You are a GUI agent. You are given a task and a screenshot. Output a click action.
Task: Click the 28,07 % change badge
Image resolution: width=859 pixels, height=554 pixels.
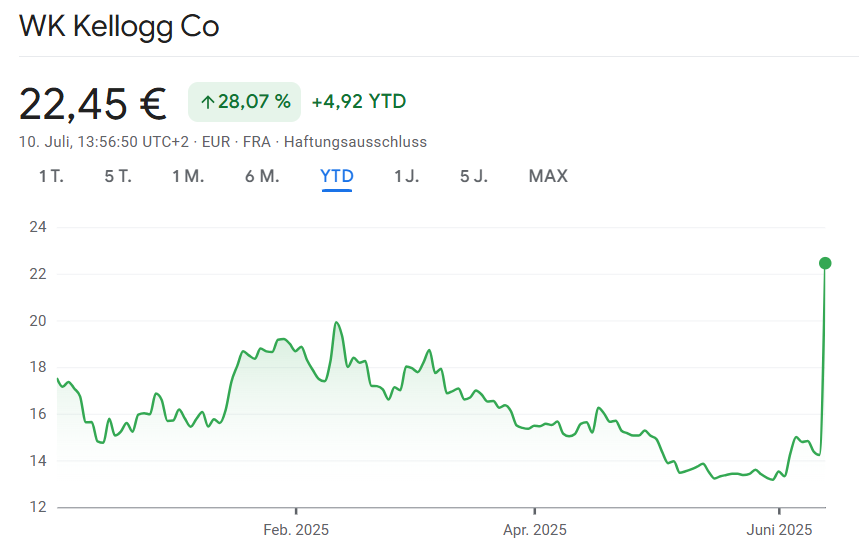point(244,102)
